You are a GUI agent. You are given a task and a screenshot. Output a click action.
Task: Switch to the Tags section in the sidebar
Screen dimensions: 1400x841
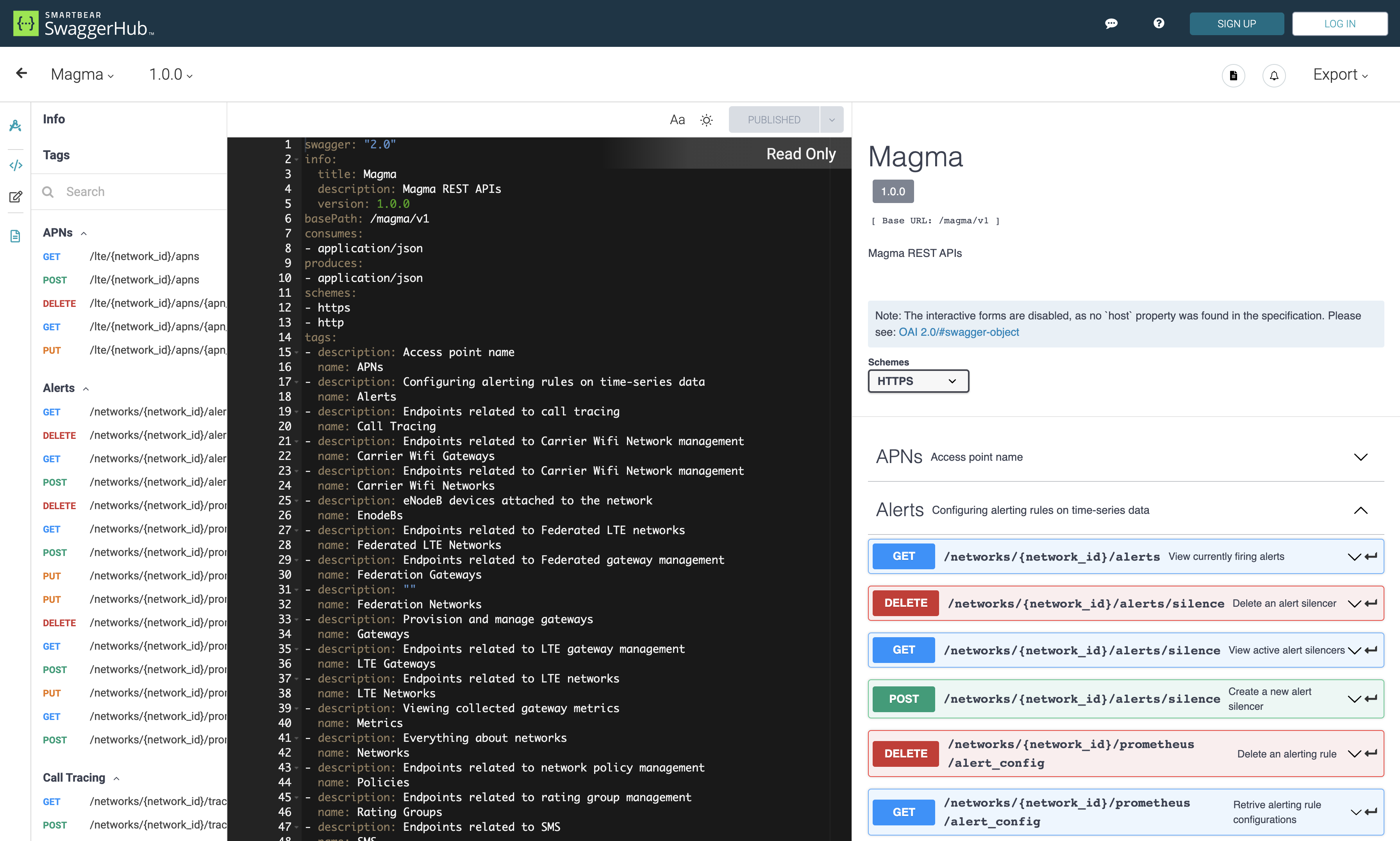click(56, 155)
